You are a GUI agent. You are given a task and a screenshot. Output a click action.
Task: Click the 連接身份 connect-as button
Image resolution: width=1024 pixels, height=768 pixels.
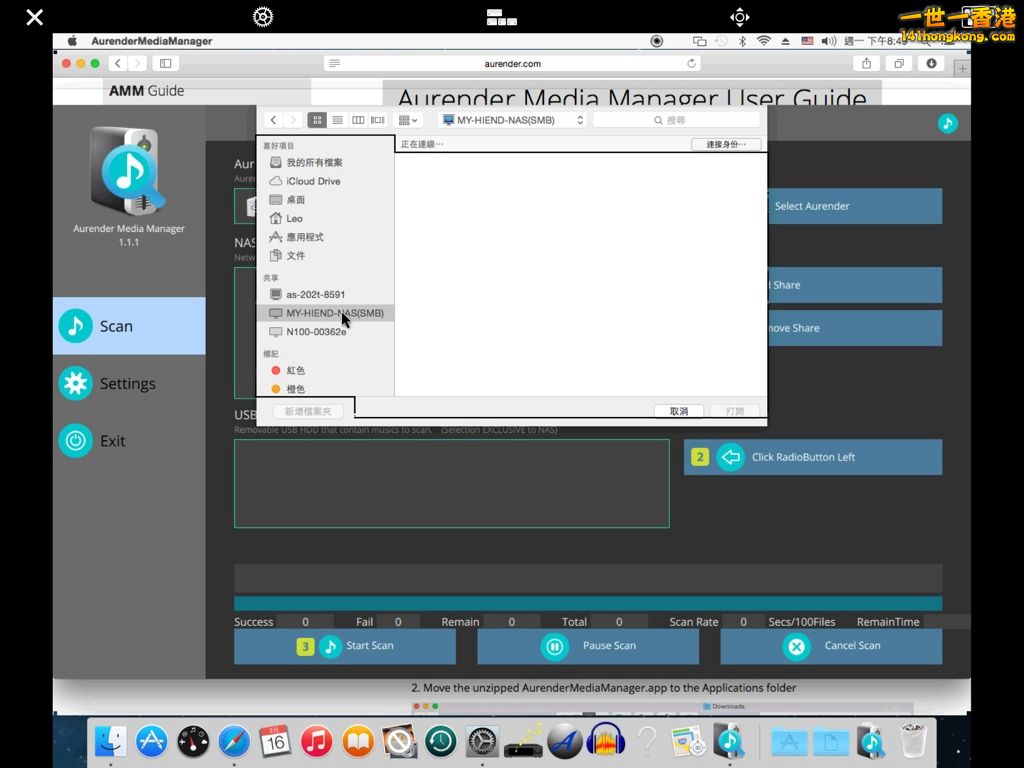pos(726,144)
